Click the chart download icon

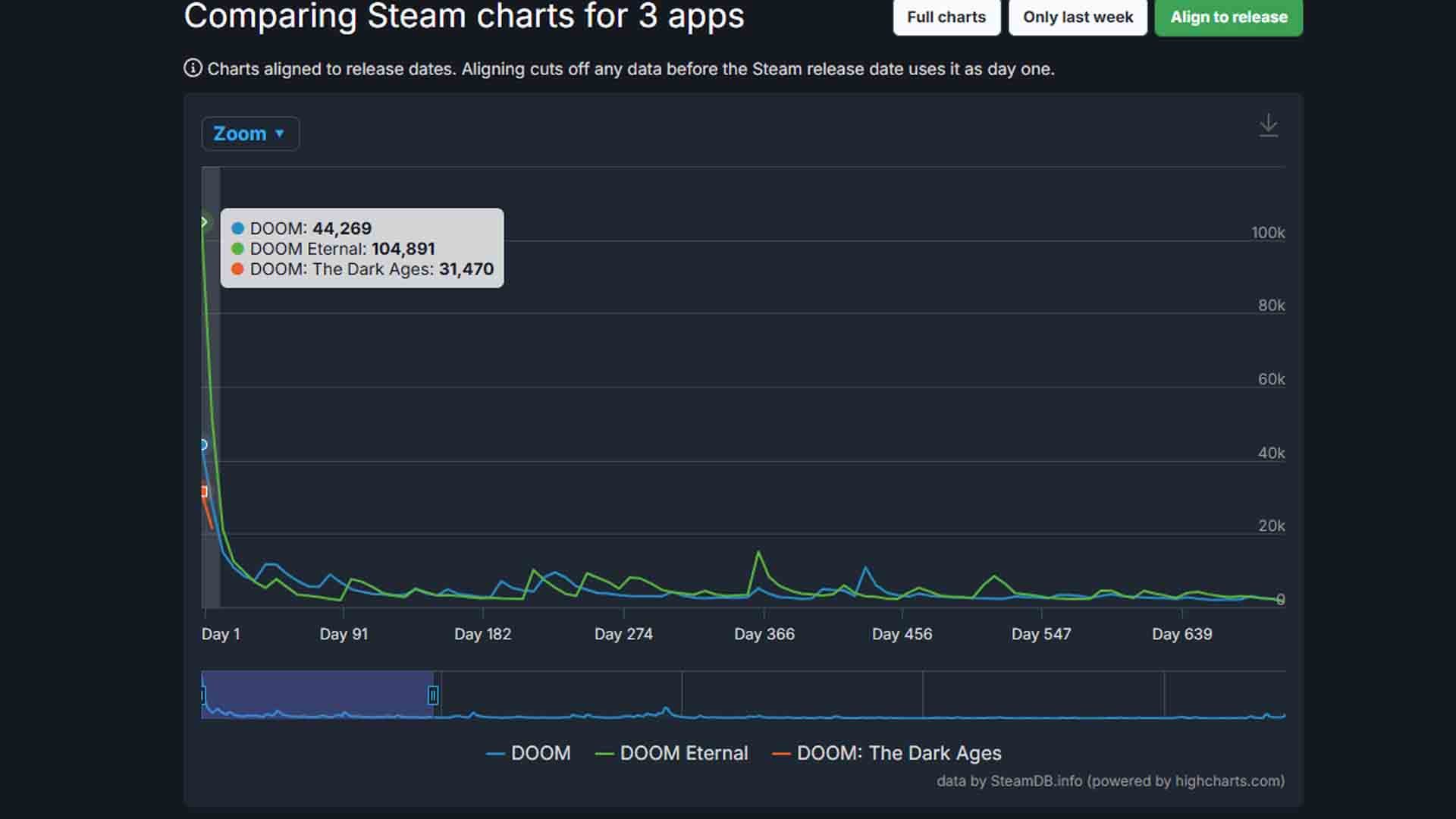pos(1268,125)
